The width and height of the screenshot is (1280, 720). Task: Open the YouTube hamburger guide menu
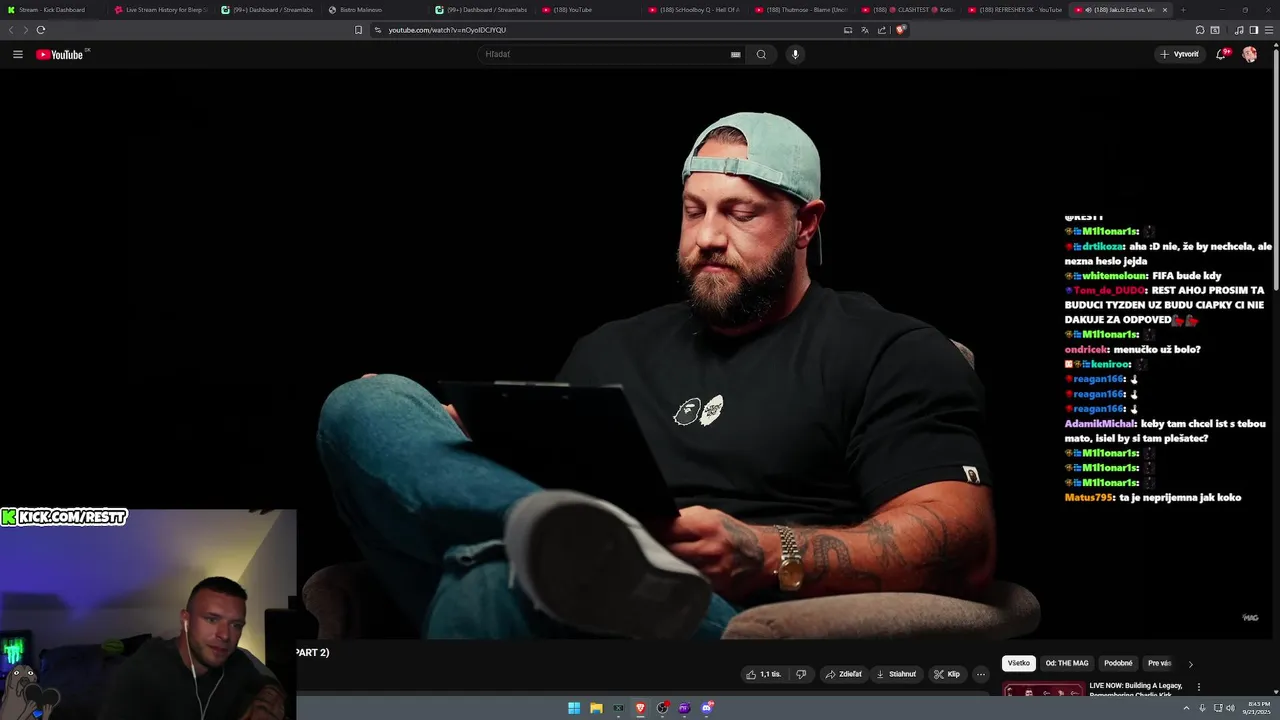tap(18, 54)
